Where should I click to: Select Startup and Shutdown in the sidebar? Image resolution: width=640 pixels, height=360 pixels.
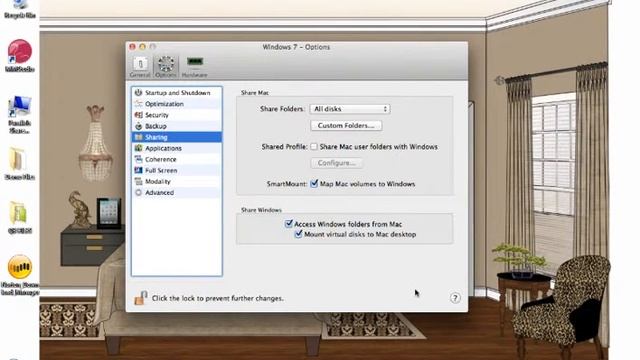pyautogui.click(x=177, y=93)
